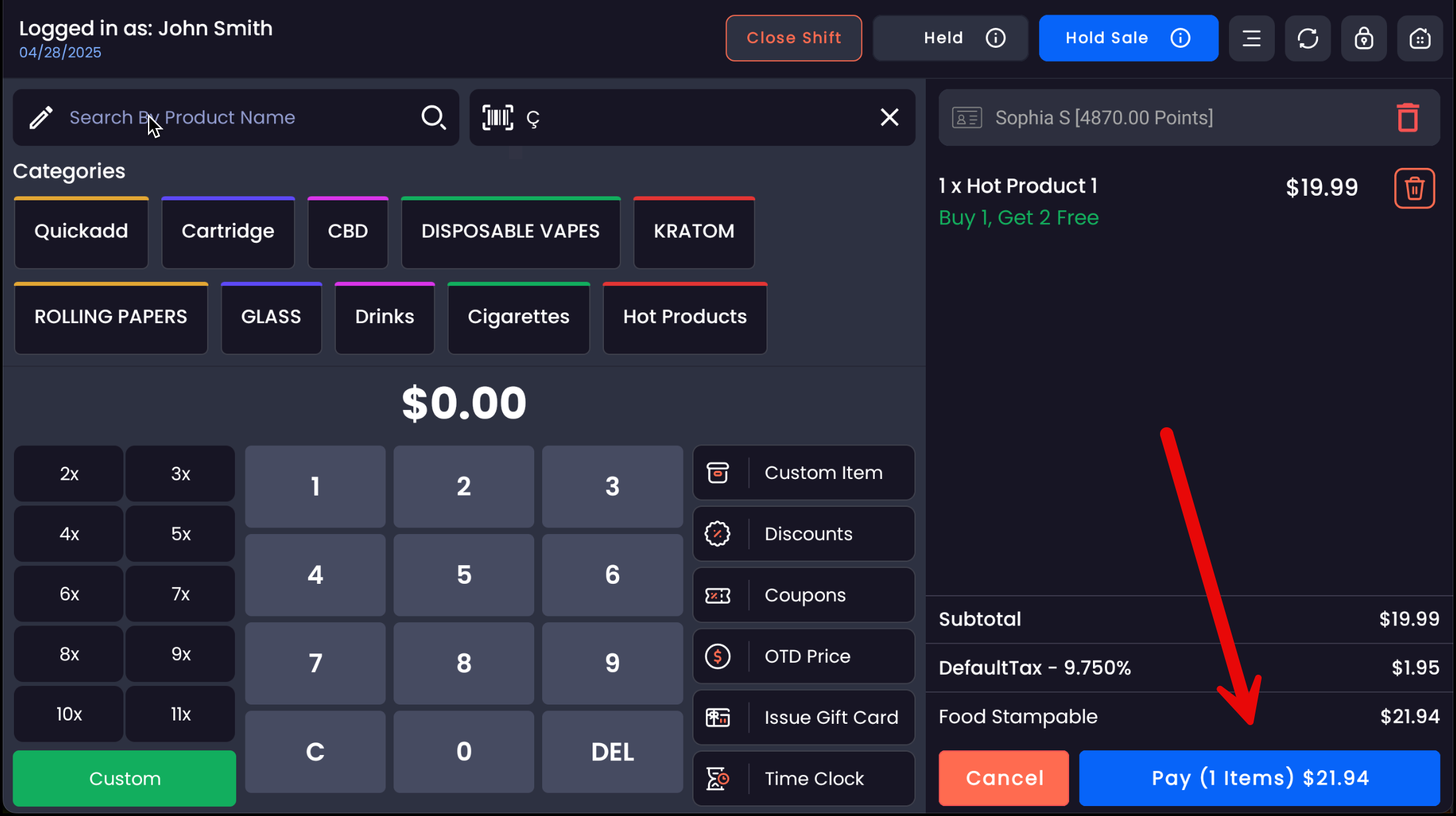Click the pencil edit icon in search bar
Screen dimensions: 1456x816
pos(40,117)
